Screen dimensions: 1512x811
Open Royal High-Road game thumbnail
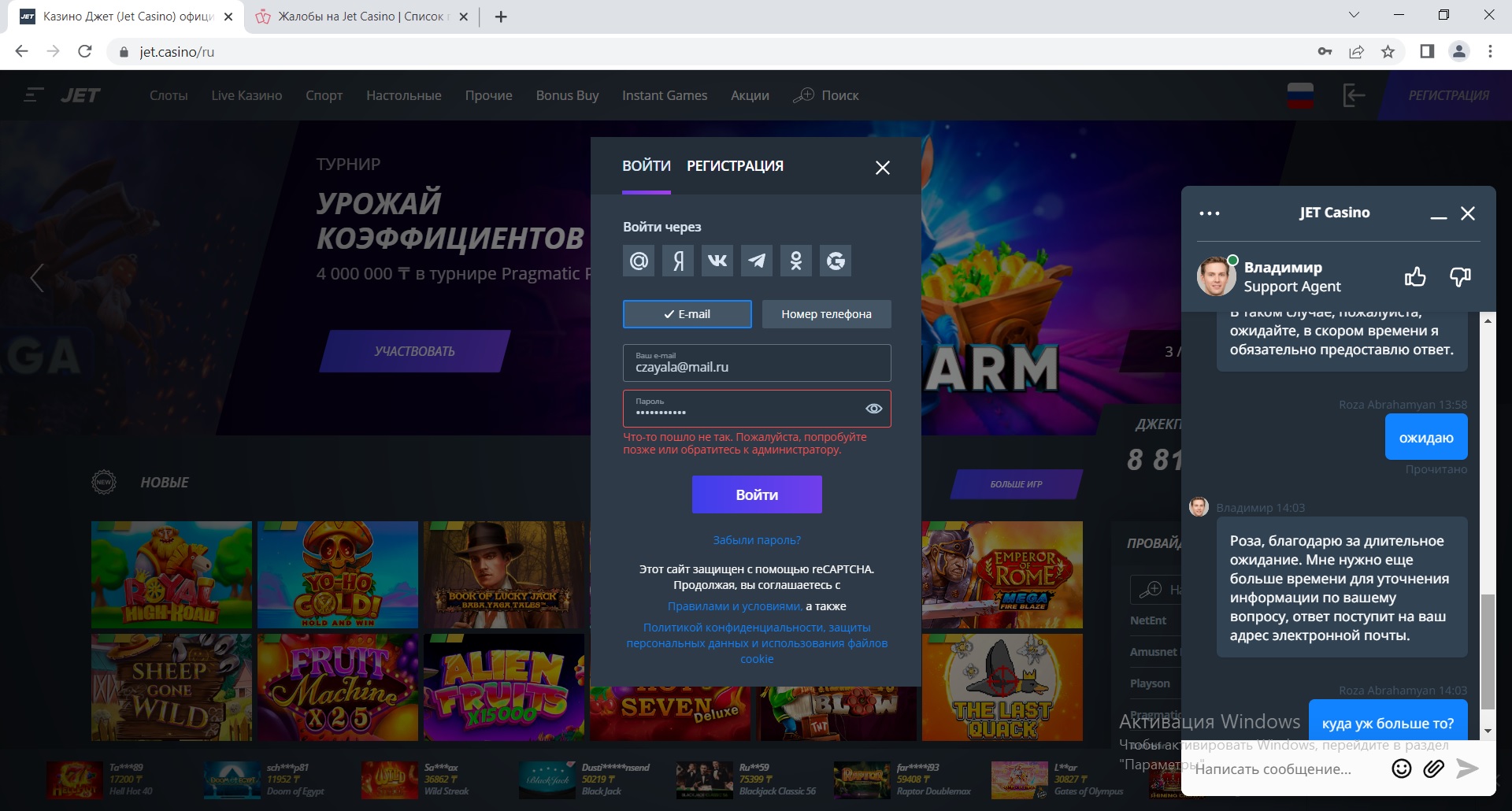pos(172,575)
